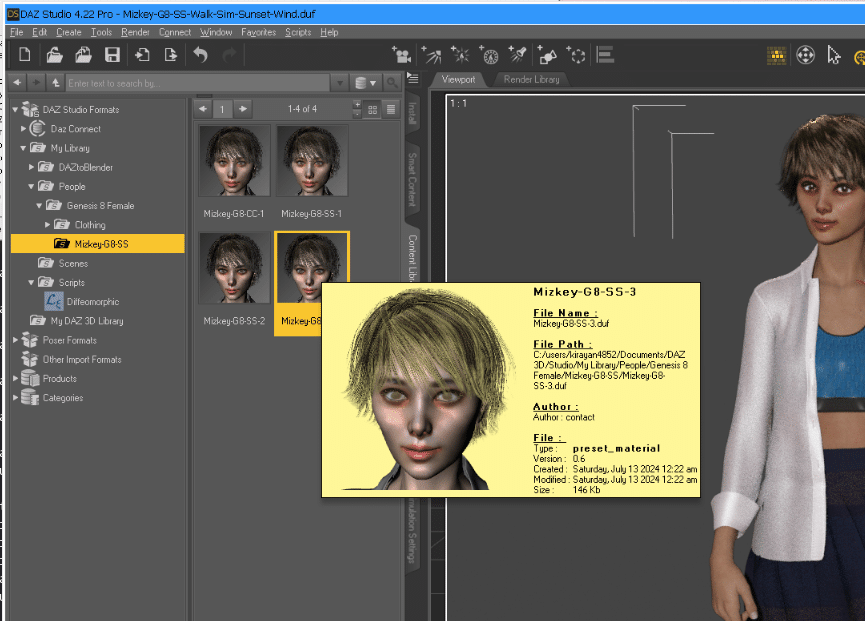Collapse the My Library tree node

click(23, 148)
